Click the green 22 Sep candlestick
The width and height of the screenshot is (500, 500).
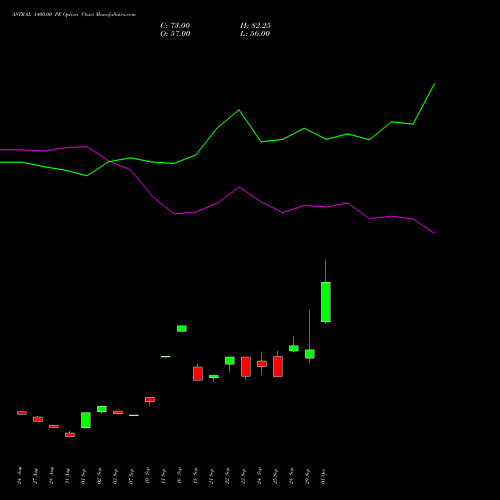point(230,361)
